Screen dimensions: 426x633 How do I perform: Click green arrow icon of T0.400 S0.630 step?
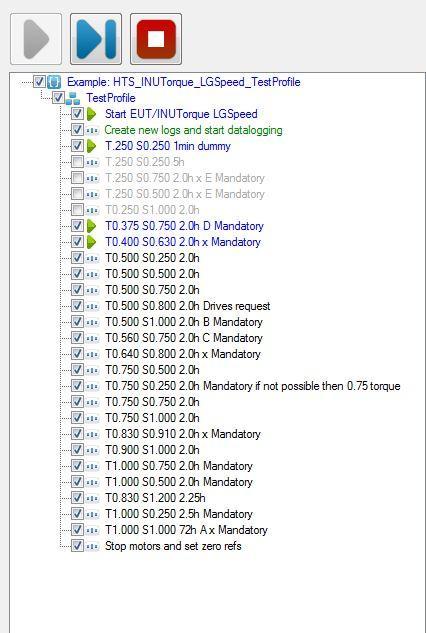point(92,242)
